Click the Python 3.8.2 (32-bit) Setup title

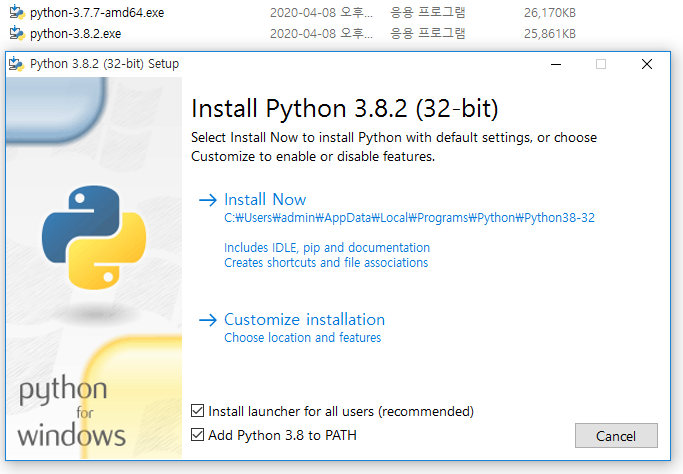(104, 64)
